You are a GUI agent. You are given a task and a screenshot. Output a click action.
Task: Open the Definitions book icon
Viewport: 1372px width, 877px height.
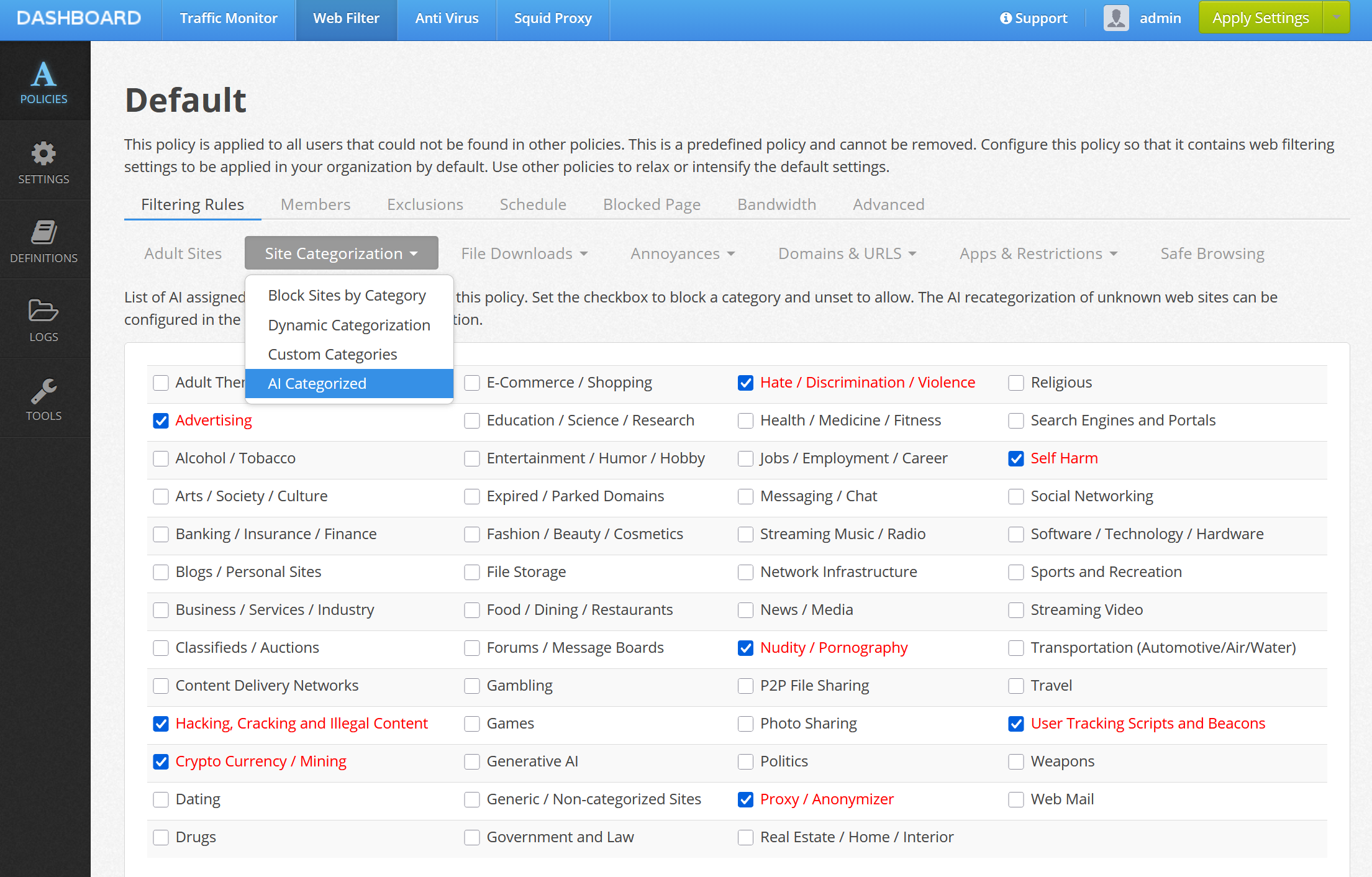click(x=43, y=232)
